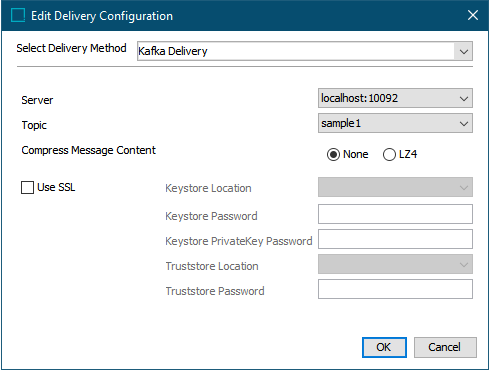Screen dimensions: 489x370
Task: Expand the Topic sample1 dropdown
Action: coord(464,124)
